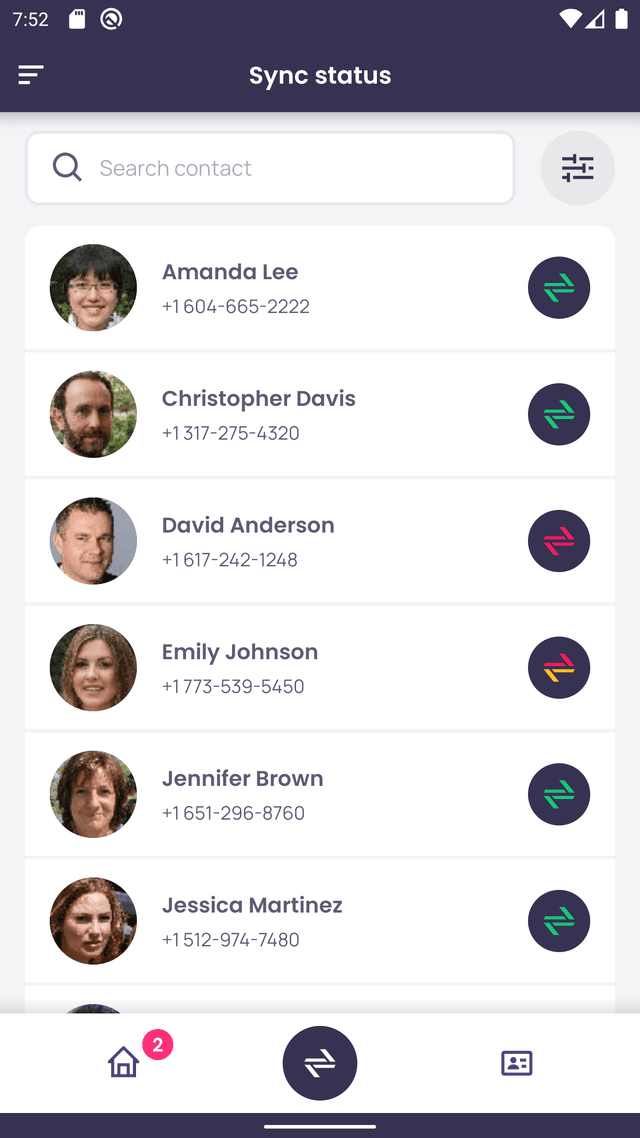Go to Home tab with badge
Viewport: 640px width, 1138px height.
[123, 1063]
